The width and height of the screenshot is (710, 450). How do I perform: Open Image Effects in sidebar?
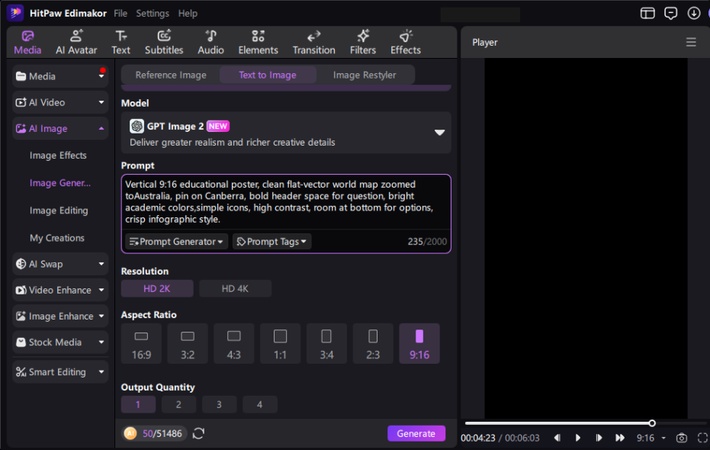[58, 155]
